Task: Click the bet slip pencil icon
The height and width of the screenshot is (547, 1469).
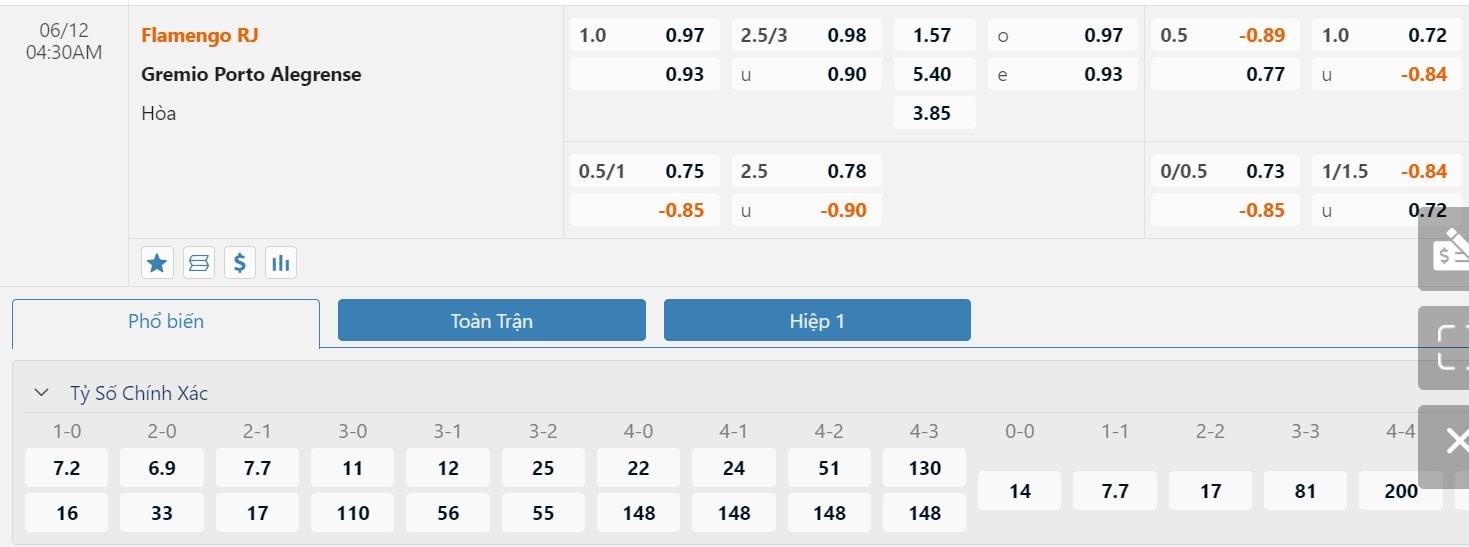Action: pos(1447,250)
